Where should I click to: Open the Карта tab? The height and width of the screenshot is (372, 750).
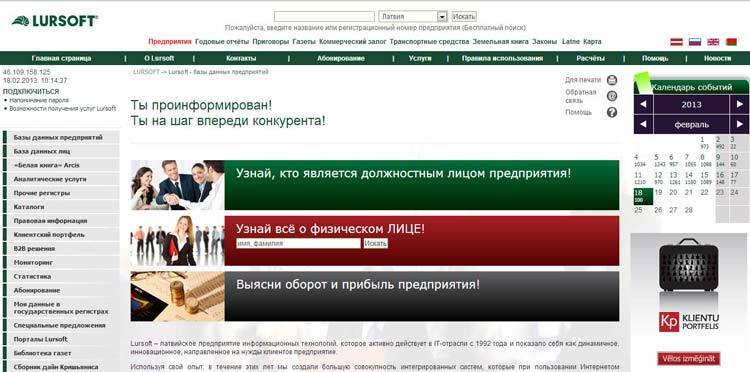592,42
